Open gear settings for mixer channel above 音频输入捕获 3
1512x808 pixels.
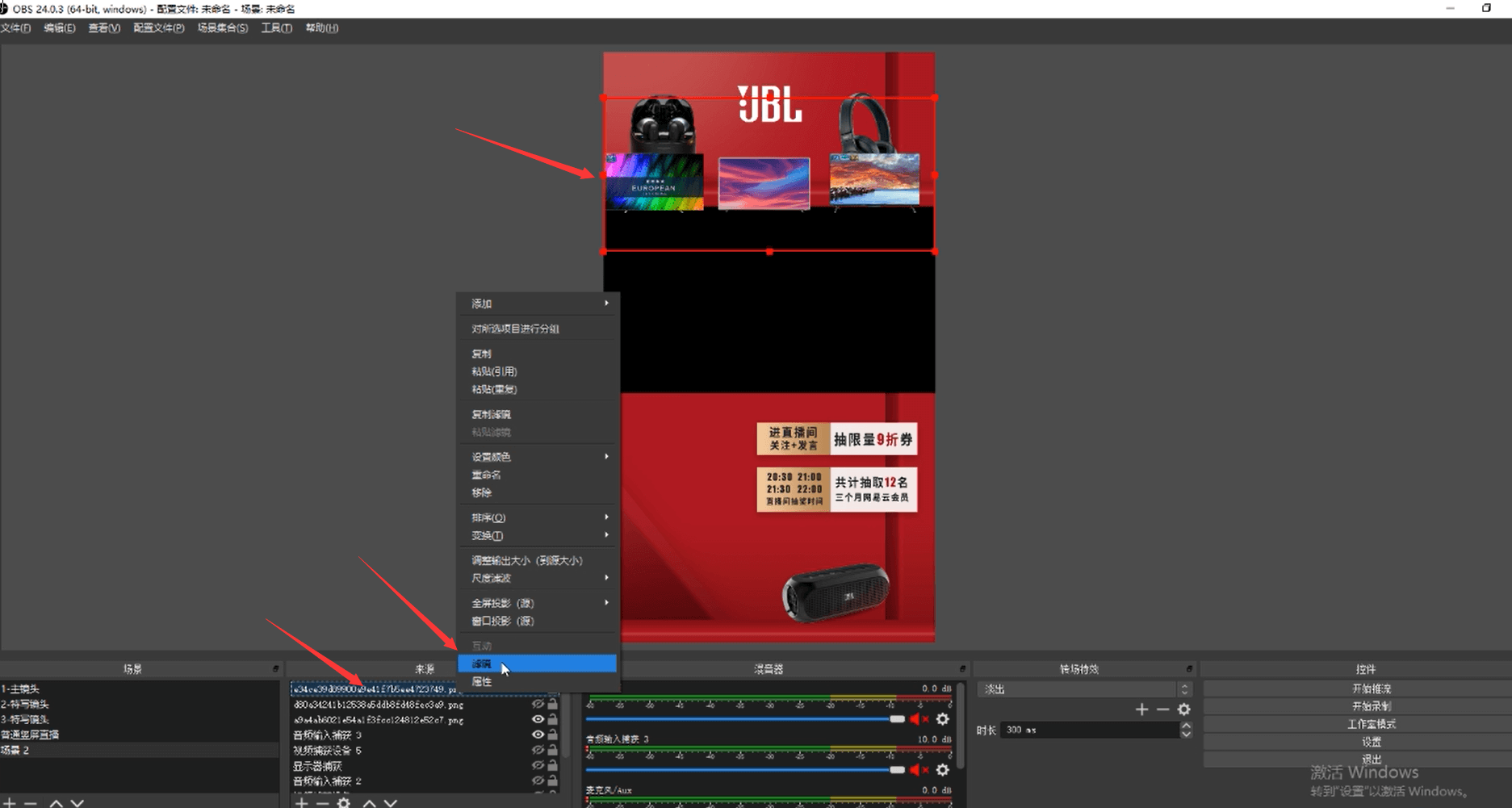click(942, 718)
